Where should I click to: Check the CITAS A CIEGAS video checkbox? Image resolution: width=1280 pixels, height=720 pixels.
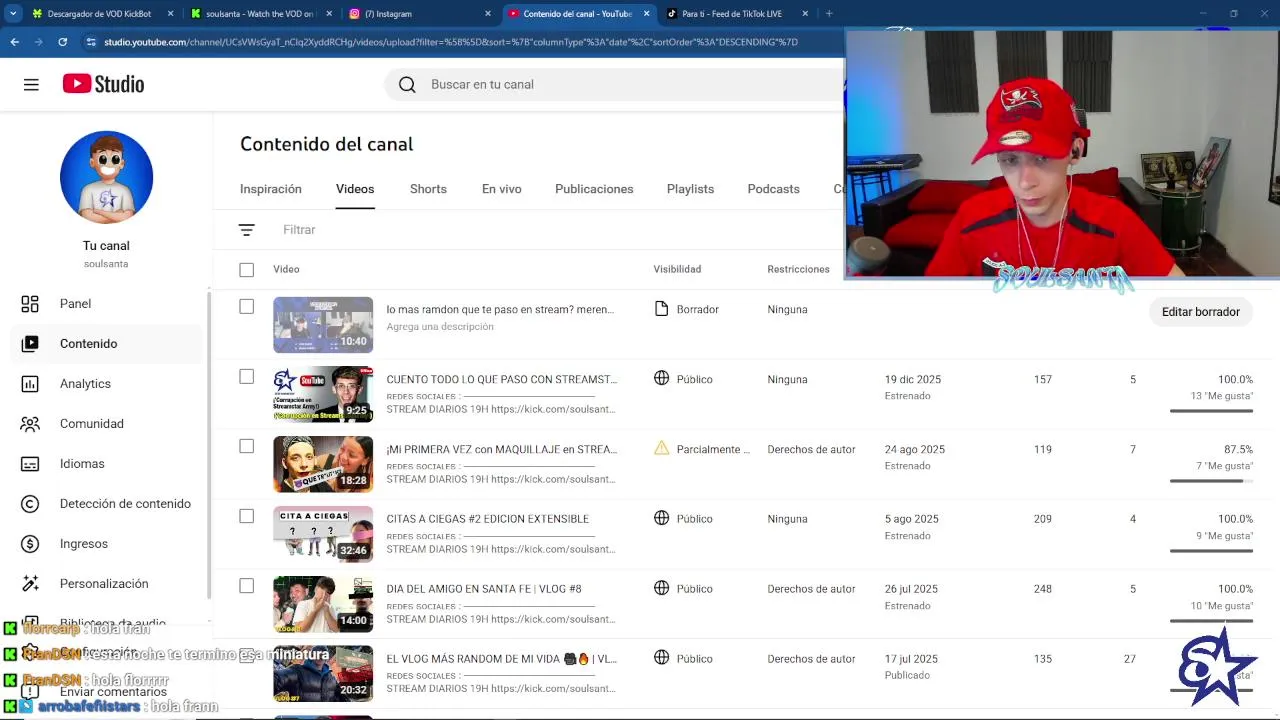(247, 516)
